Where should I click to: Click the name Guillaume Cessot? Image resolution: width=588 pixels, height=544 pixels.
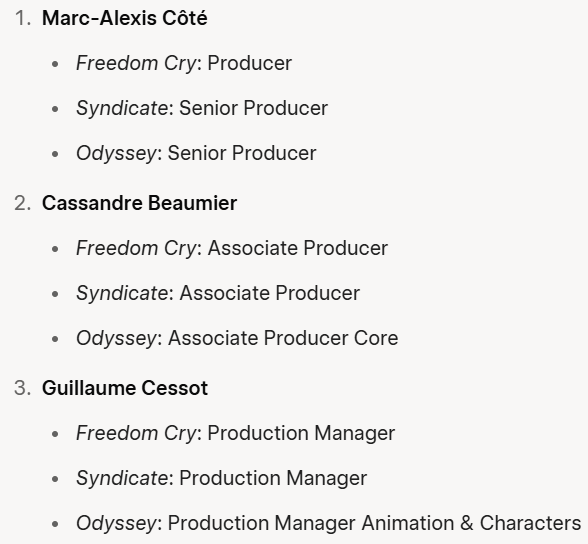click(125, 388)
